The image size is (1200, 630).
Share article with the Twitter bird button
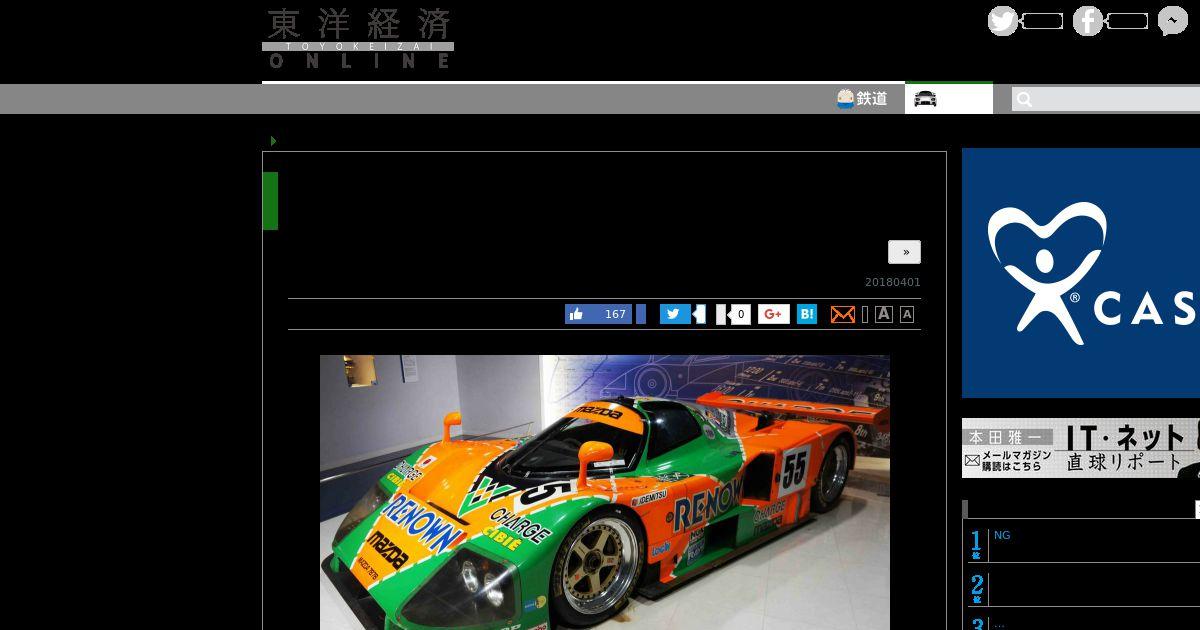pos(675,314)
